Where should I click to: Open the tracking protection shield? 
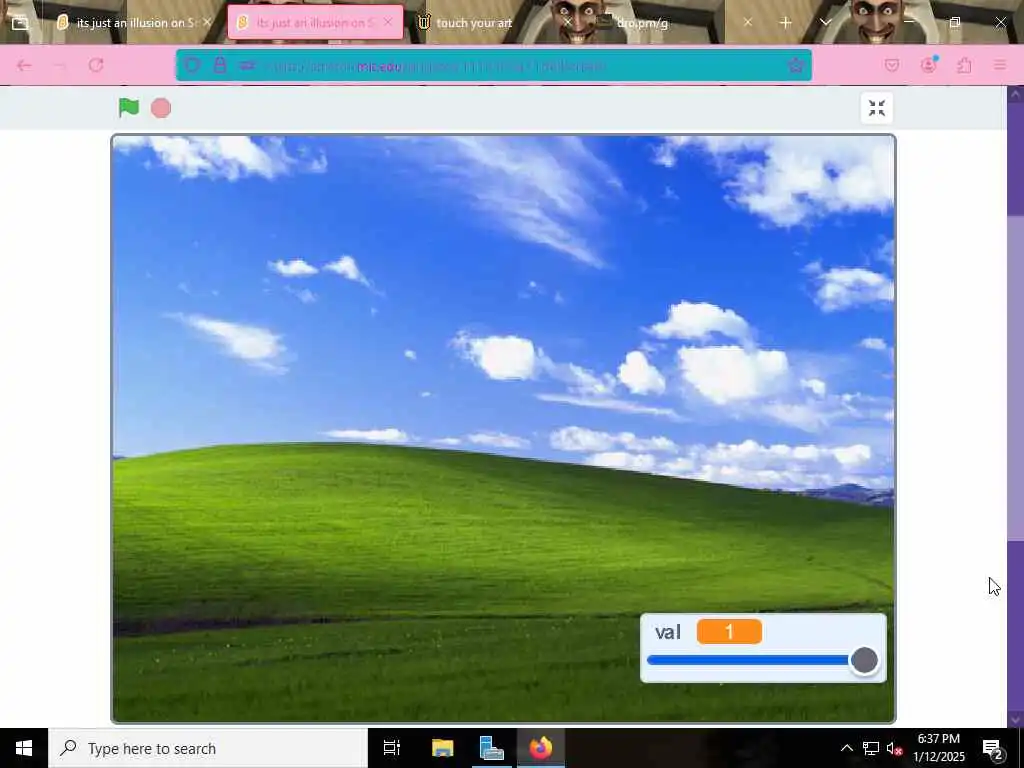coord(192,65)
